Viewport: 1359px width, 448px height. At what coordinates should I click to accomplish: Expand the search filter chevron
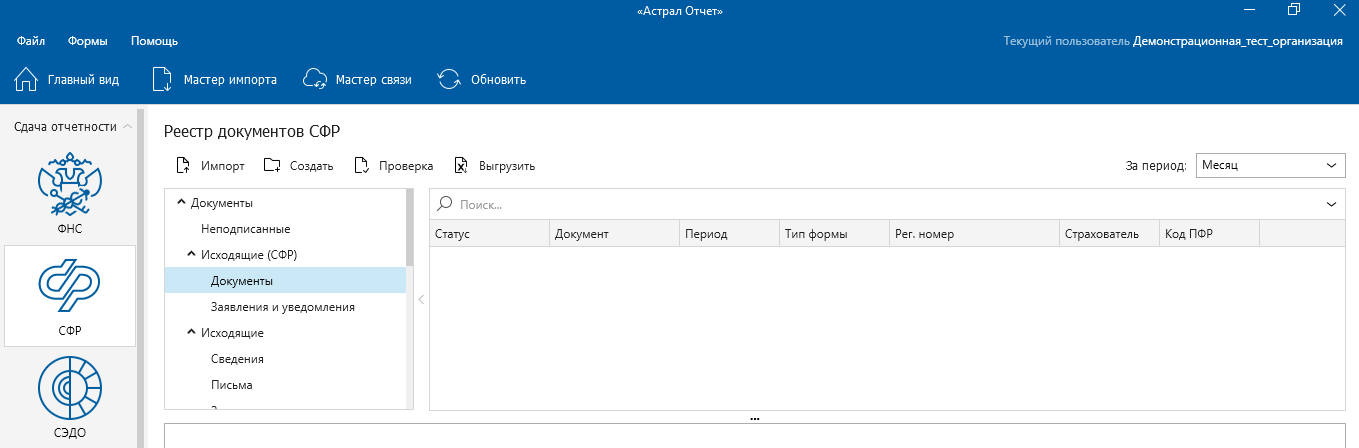(1331, 204)
